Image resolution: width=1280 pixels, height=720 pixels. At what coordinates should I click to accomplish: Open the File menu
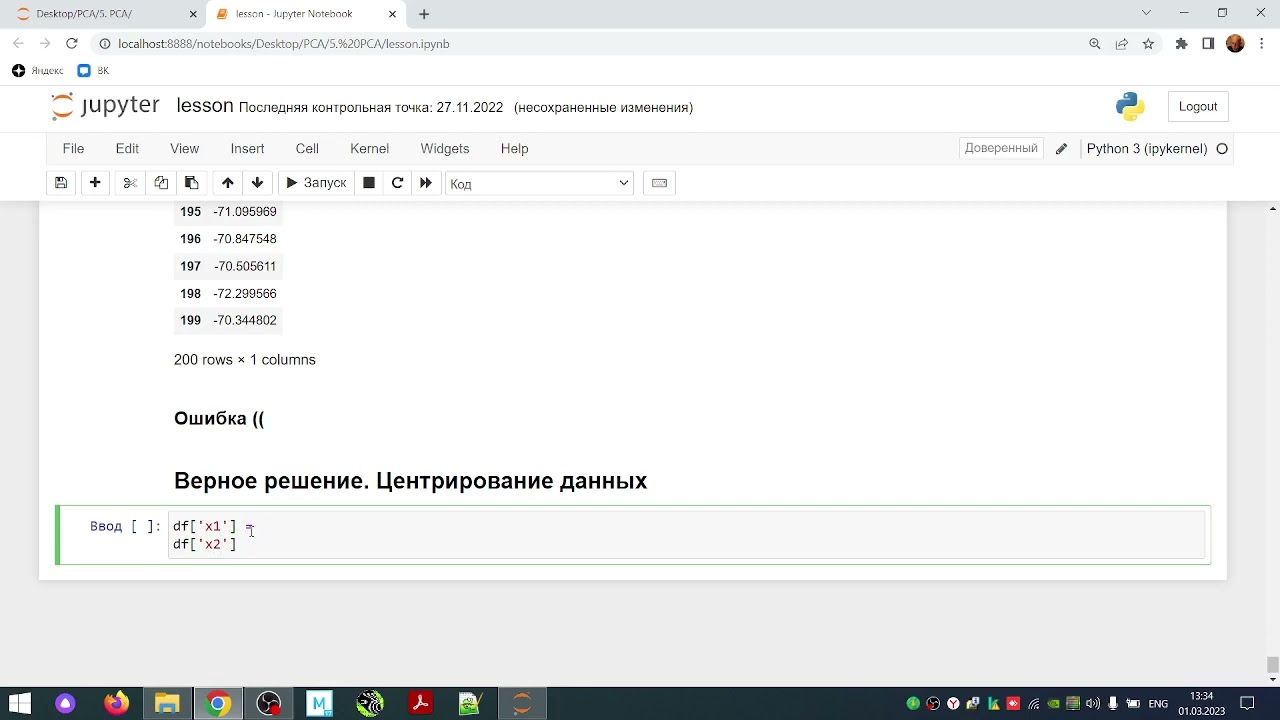tap(73, 148)
